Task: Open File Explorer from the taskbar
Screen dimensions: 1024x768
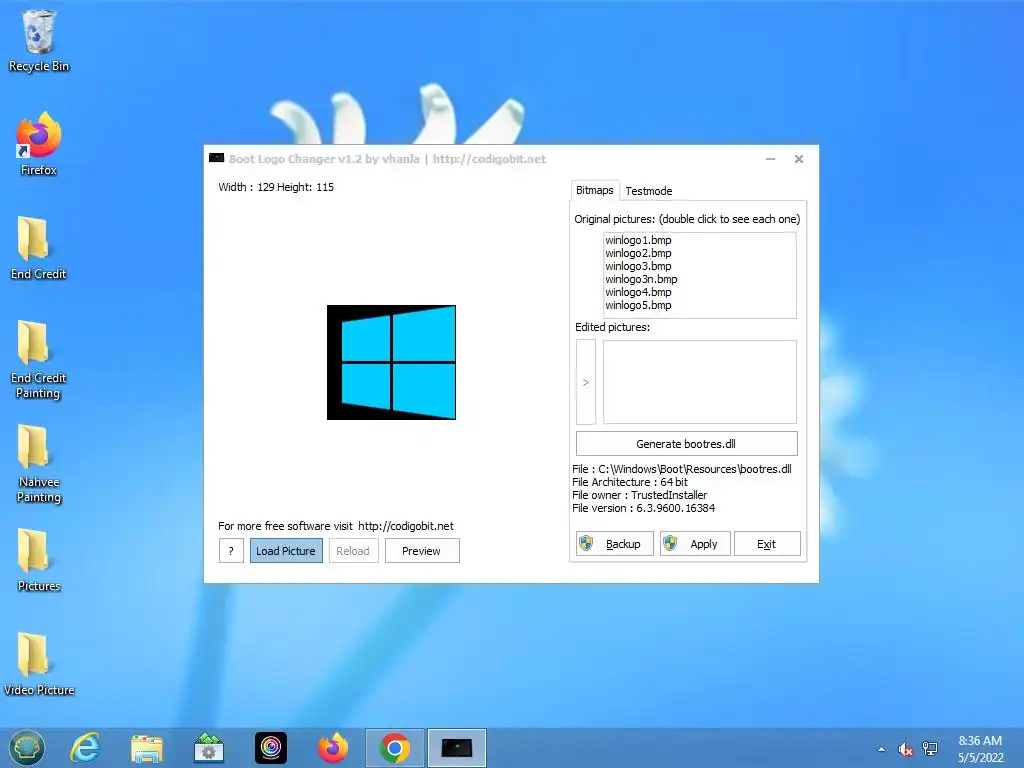Action: [x=146, y=748]
